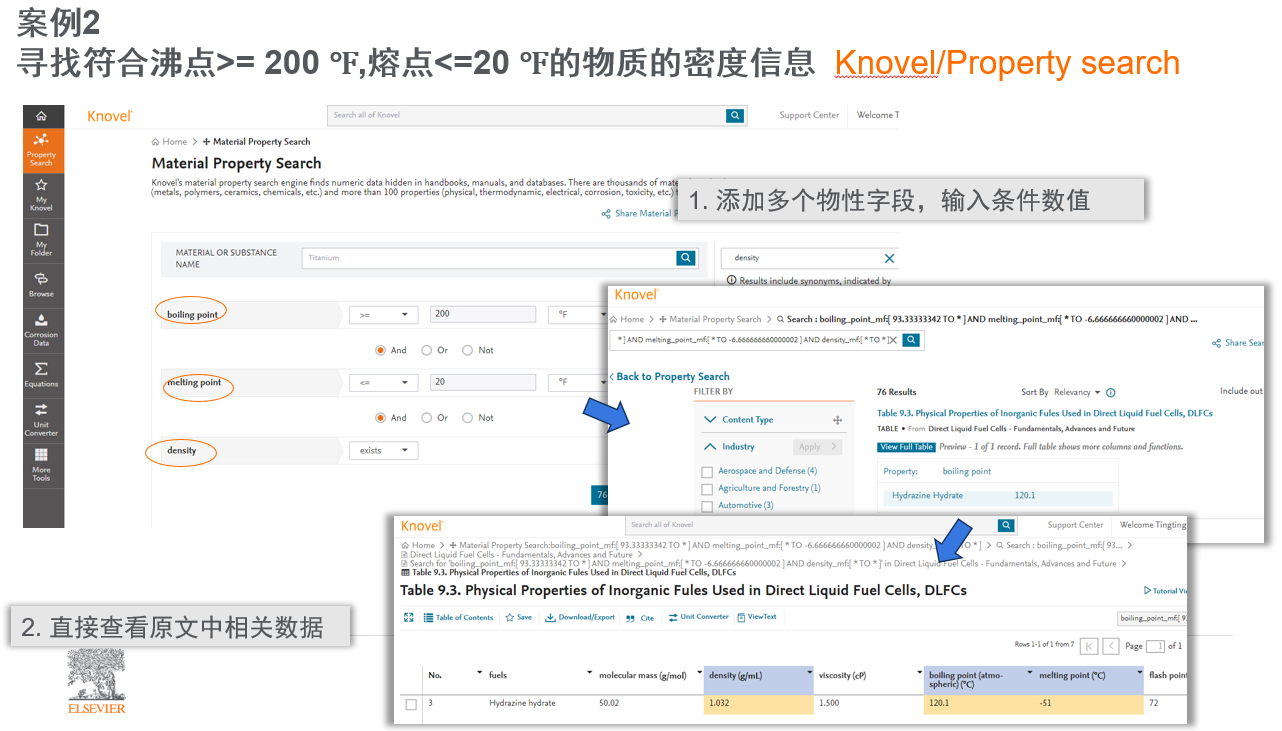Click the Apply button next to Industry
1282x731 pixels.
(x=818, y=447)
